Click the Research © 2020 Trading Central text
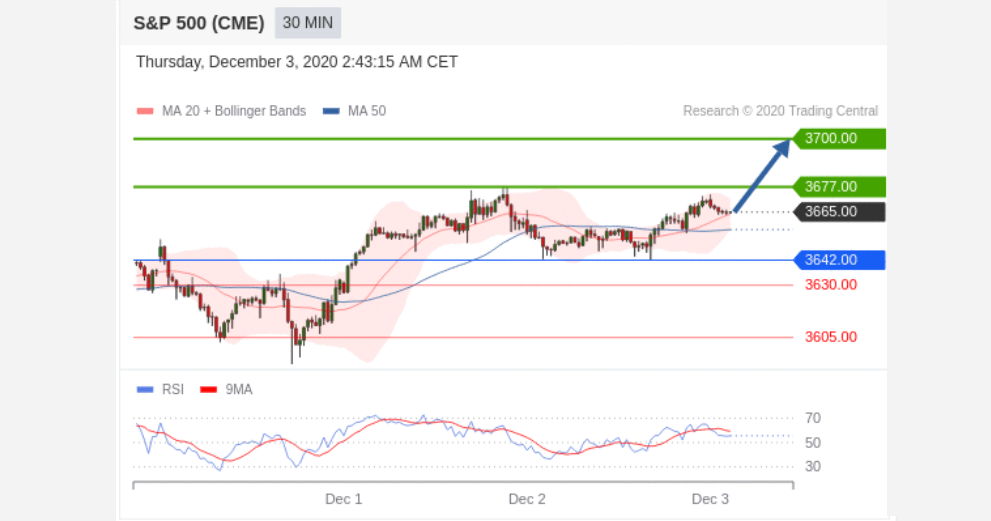Viewport: 991px width, 521px height. coord(780,111)
